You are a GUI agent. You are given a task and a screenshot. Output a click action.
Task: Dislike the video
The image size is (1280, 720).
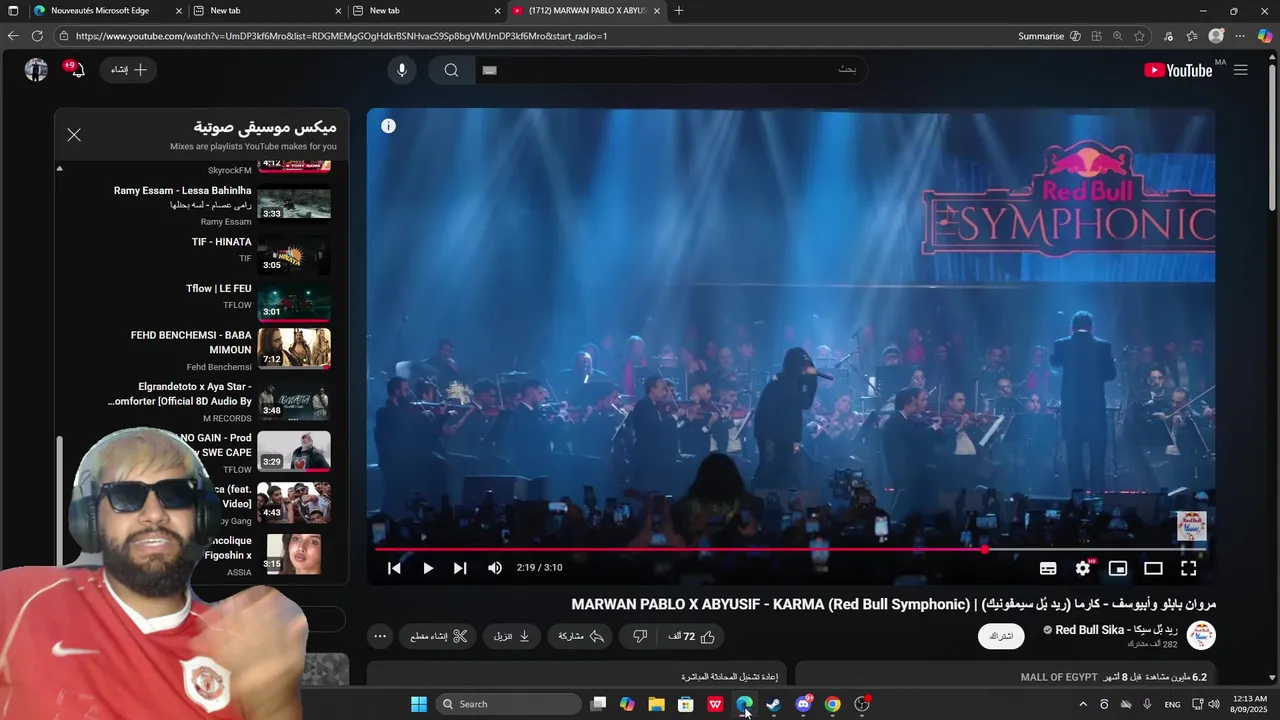640,636
